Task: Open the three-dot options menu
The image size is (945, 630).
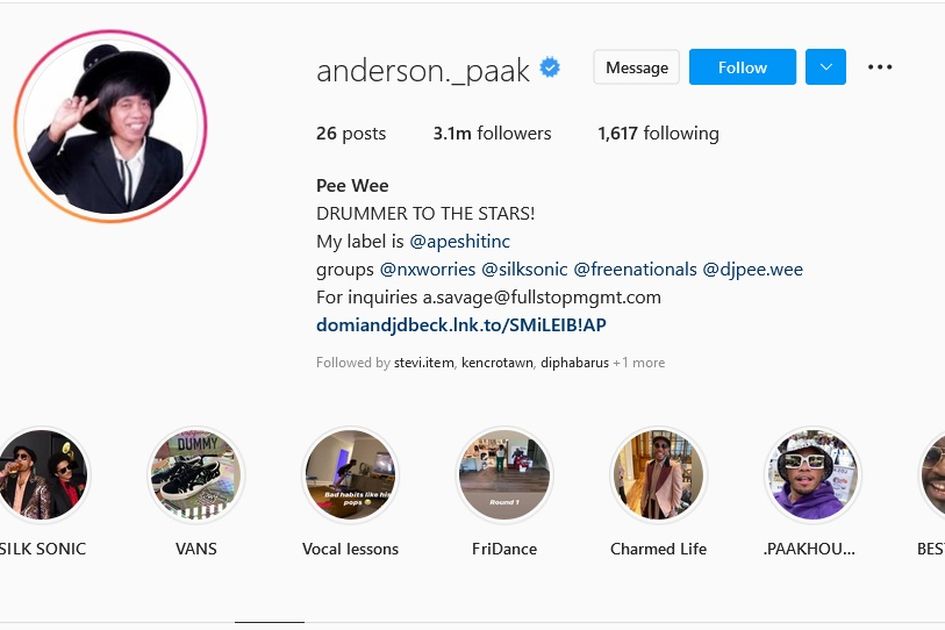Action: click(x=880, y=67)
